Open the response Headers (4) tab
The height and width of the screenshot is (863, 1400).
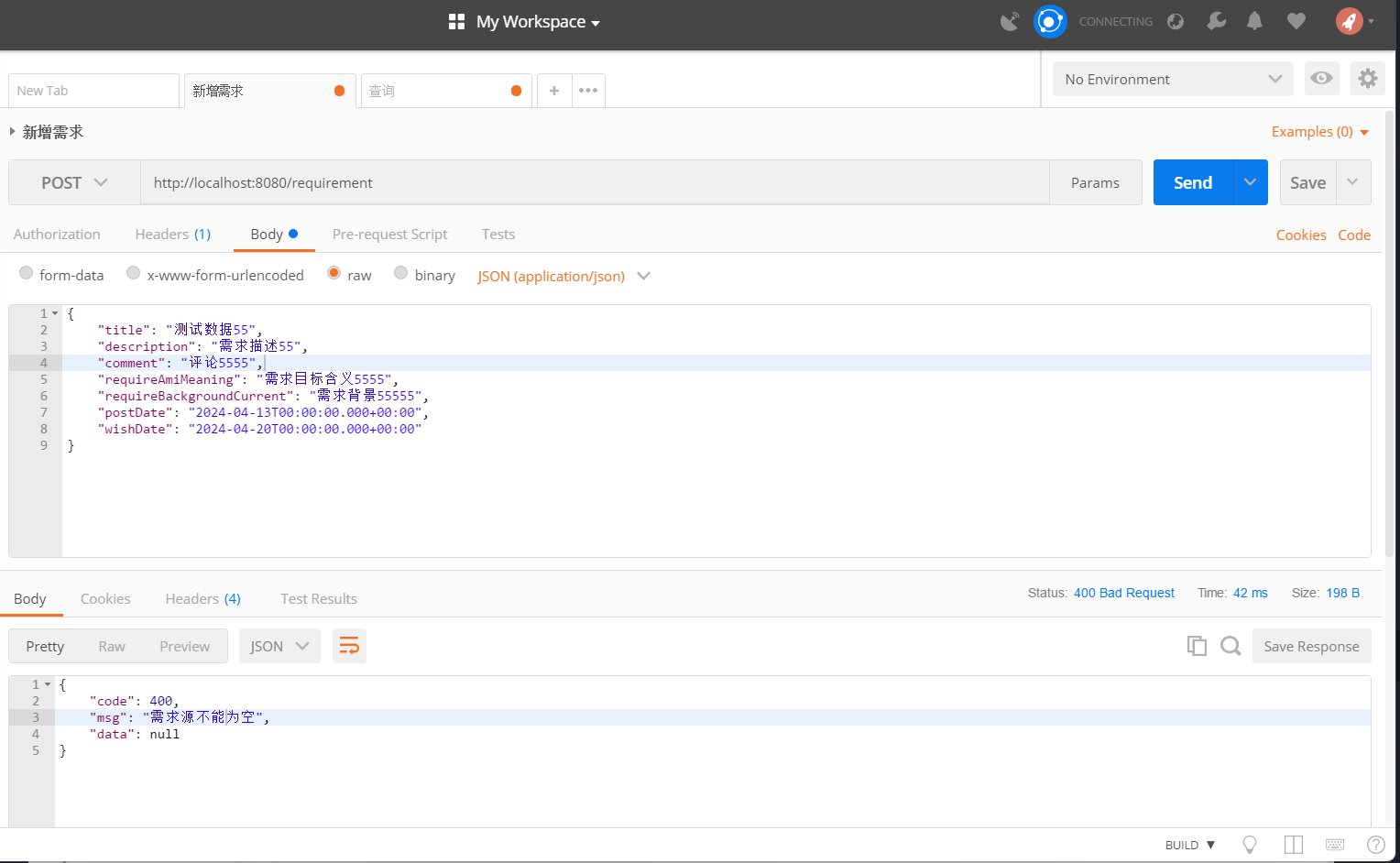202,599
